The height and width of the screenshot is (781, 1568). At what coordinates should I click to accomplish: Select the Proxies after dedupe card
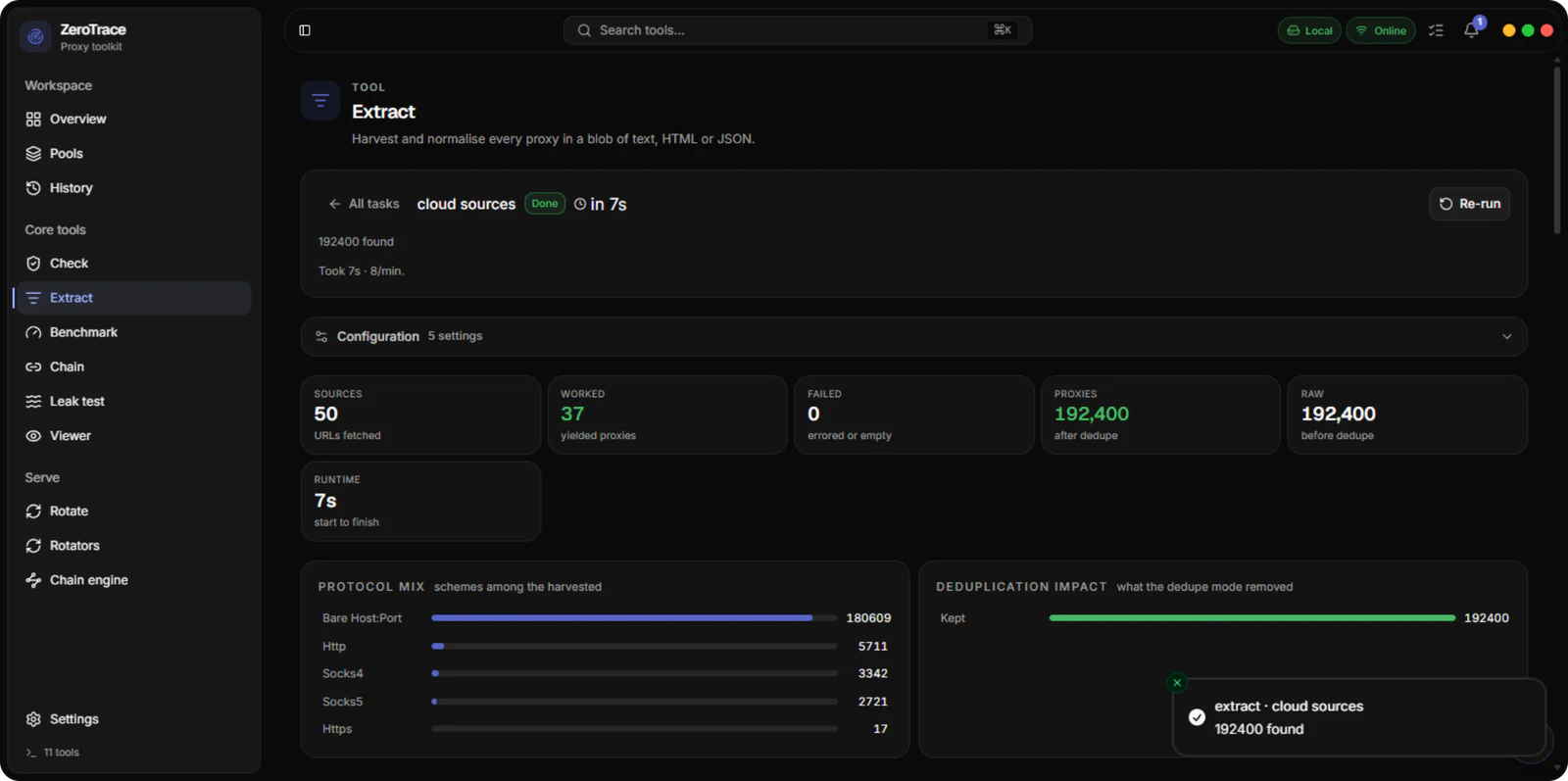click(x=1161, y=415)
